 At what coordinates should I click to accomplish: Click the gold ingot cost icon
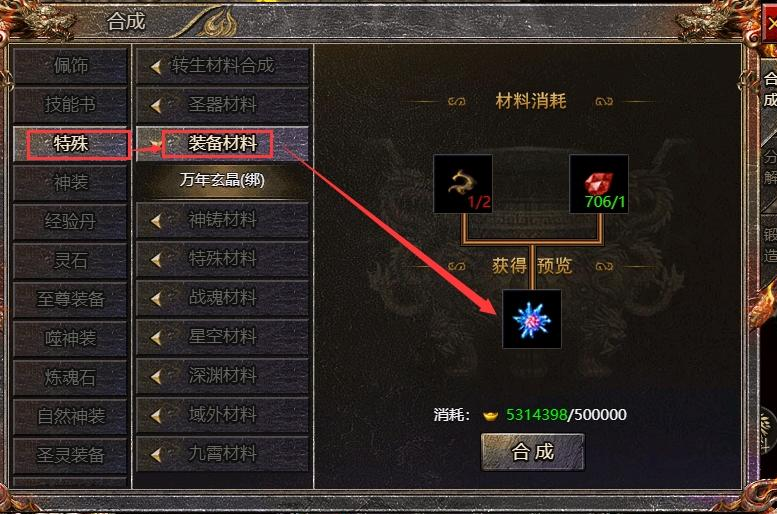click(490, 415)
